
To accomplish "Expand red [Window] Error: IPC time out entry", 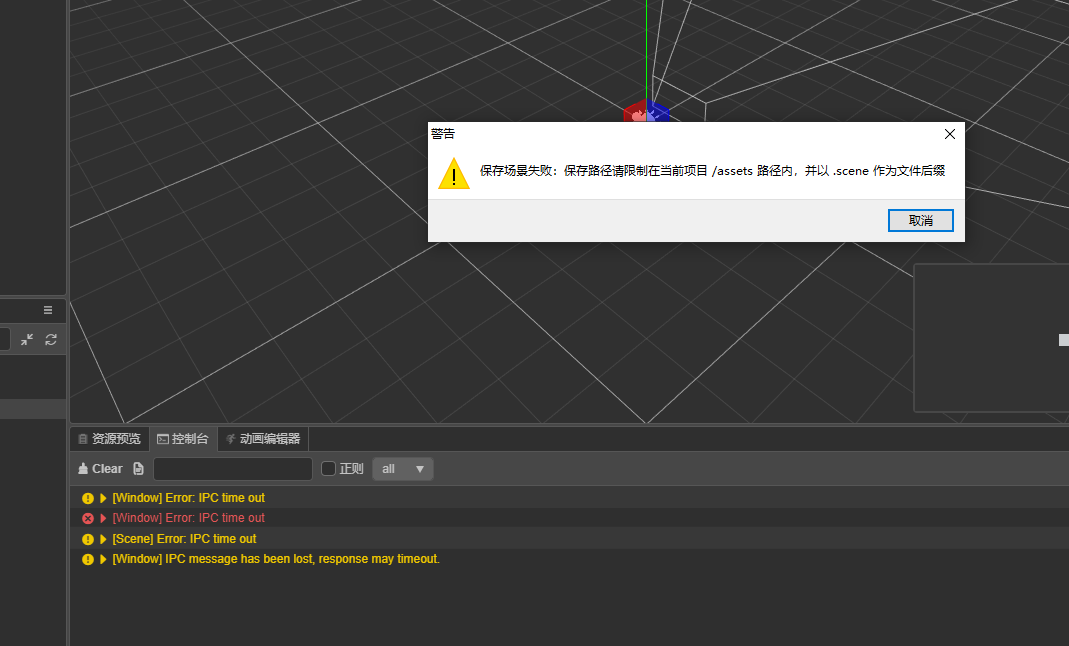I will point(104,519).
